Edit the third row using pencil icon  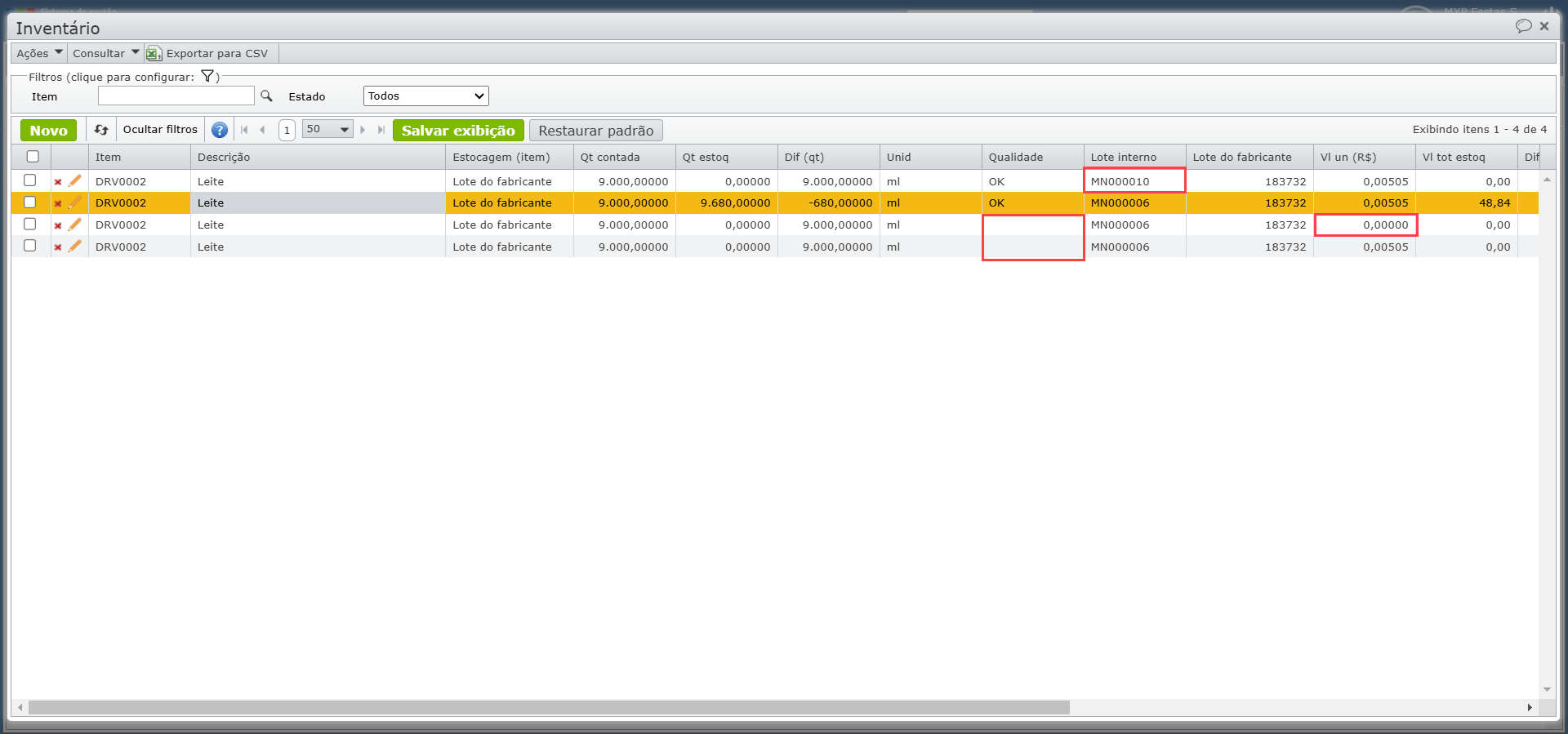coord(75,225)
